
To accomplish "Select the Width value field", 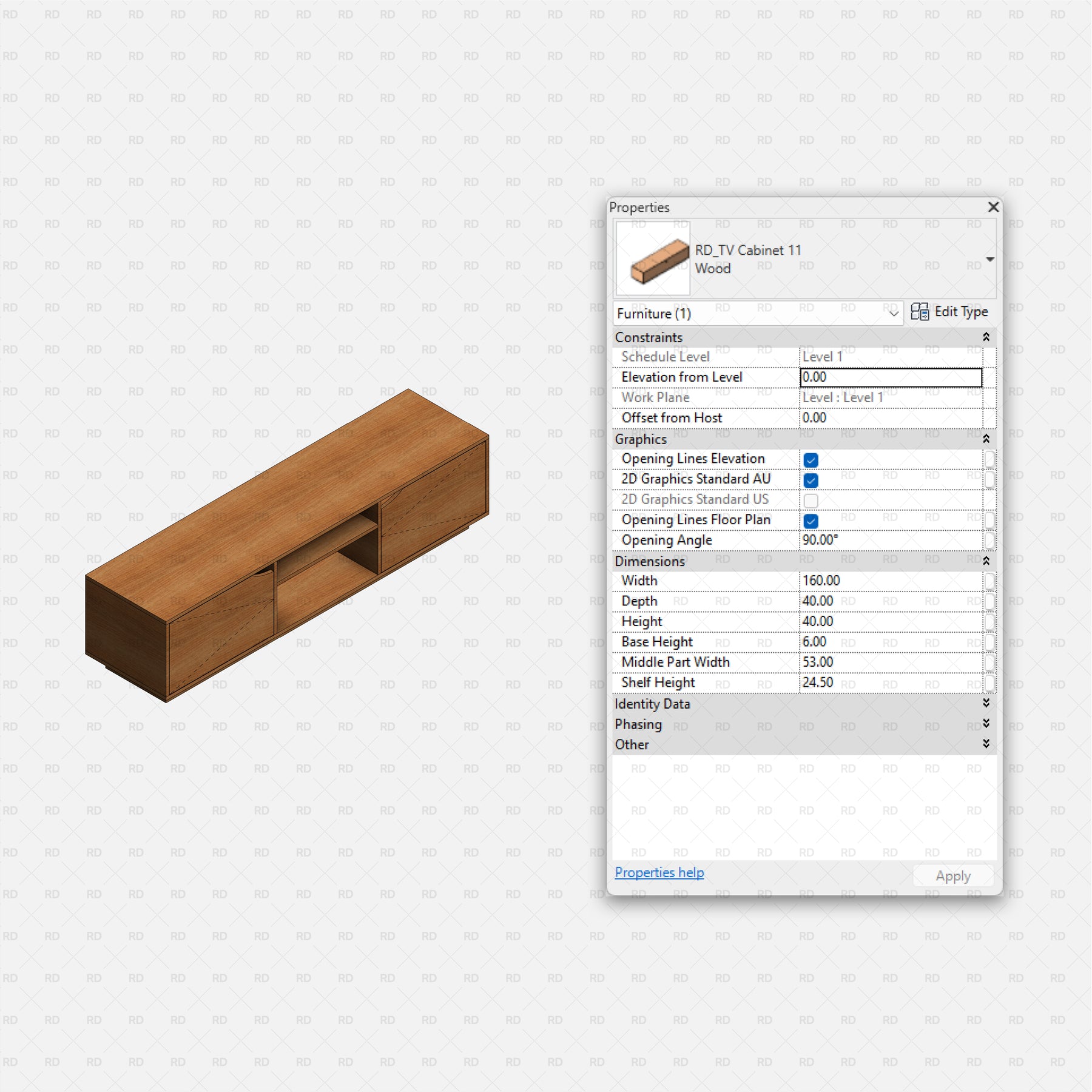I will (890, 581).
